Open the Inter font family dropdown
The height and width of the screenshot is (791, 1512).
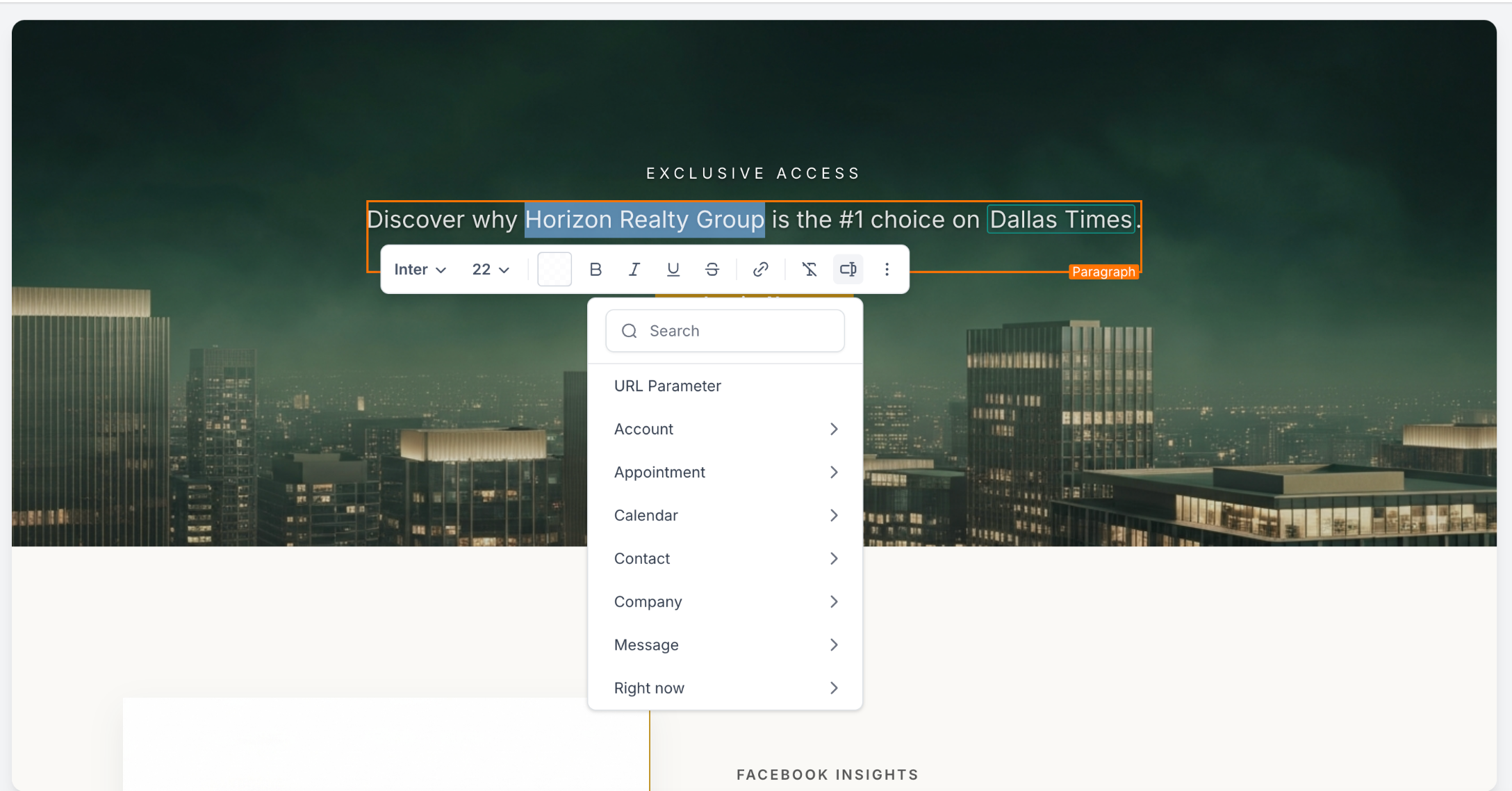420,270
